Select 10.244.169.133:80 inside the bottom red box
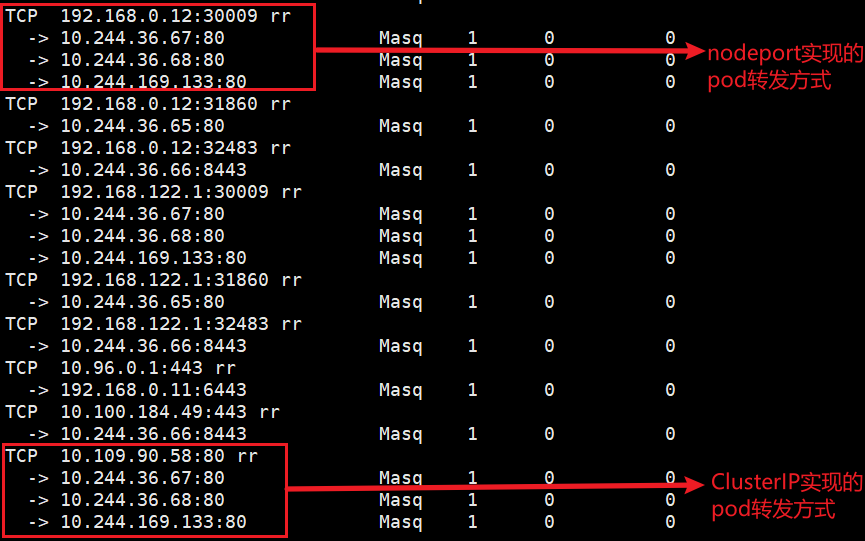 (153, 522)
